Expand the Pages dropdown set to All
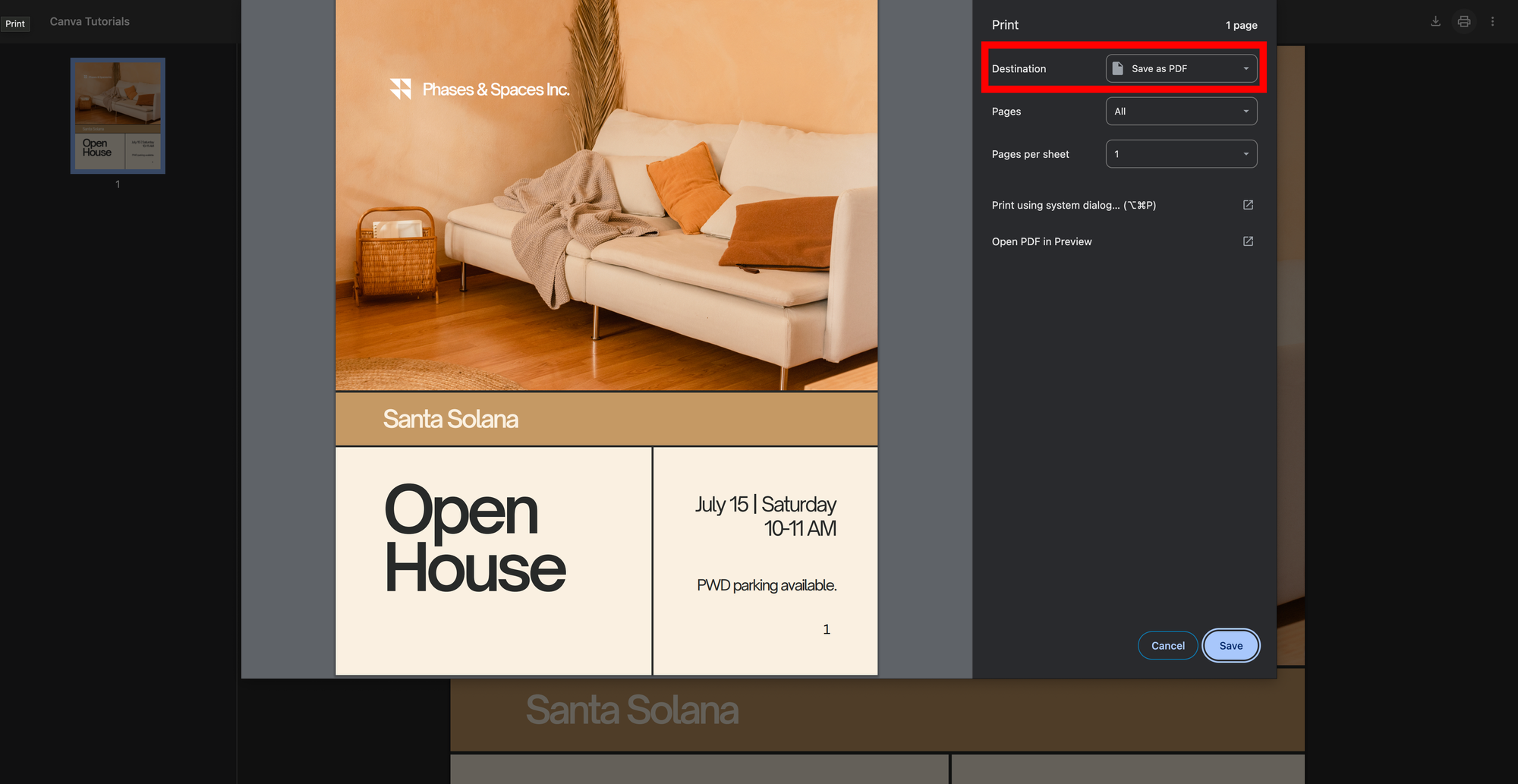The width and height of the screenshot is (1518, 784). [x=1181, y=111]
